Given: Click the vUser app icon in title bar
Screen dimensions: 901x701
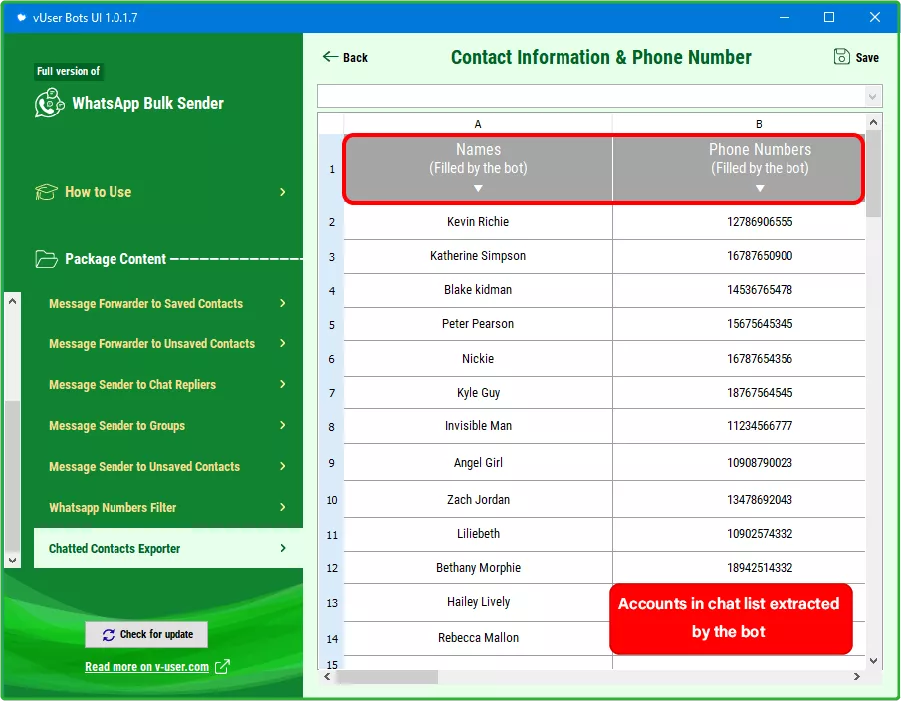Looking at the screenshot, I should (21, 17).
